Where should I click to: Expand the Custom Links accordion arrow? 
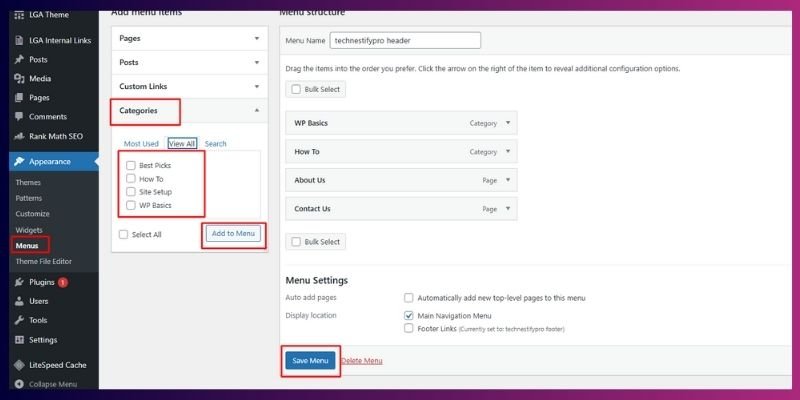click(x=257, y=86)
